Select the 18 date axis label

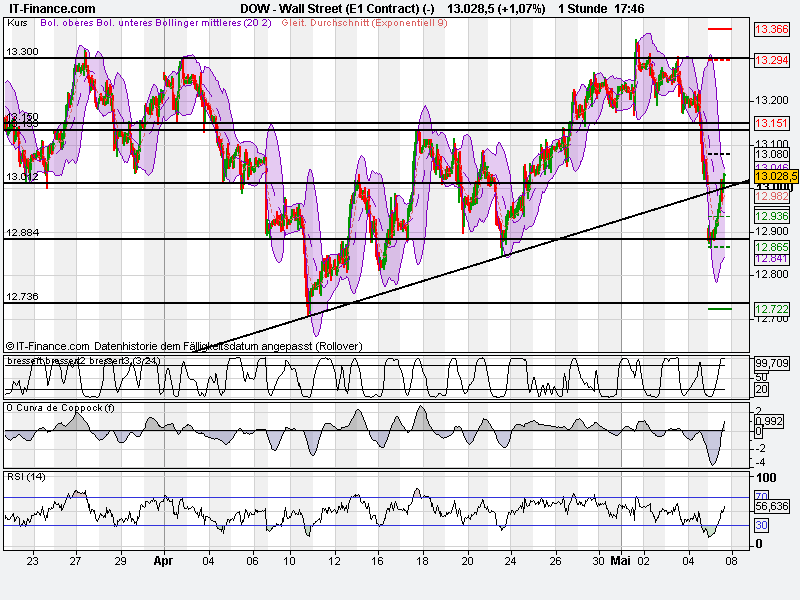422,561
